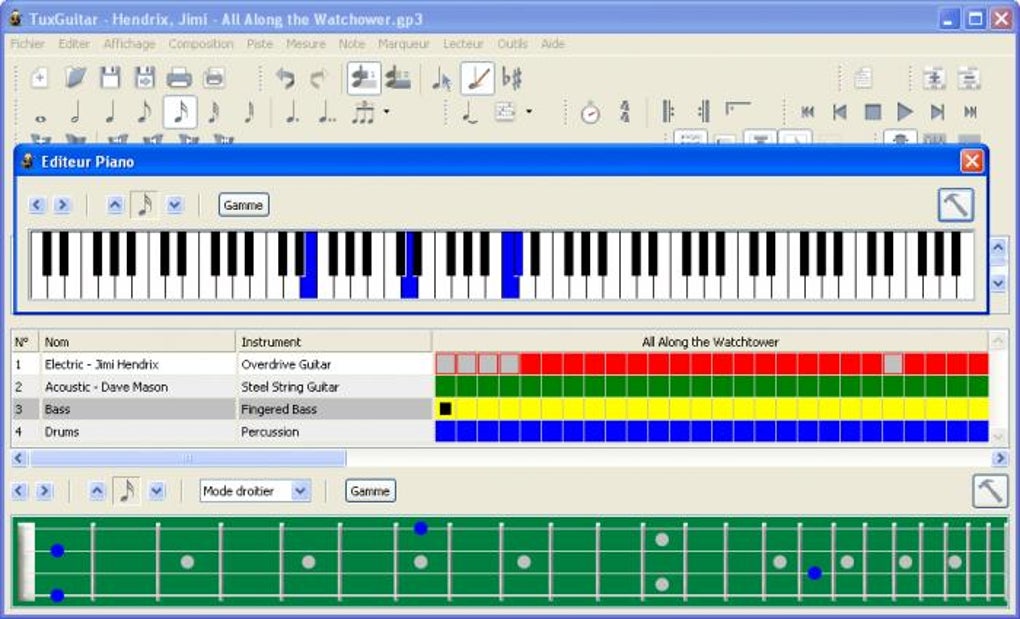Set repeat alternative ending
Viewport: 1020px width, 619px height.
click(738, 109)
